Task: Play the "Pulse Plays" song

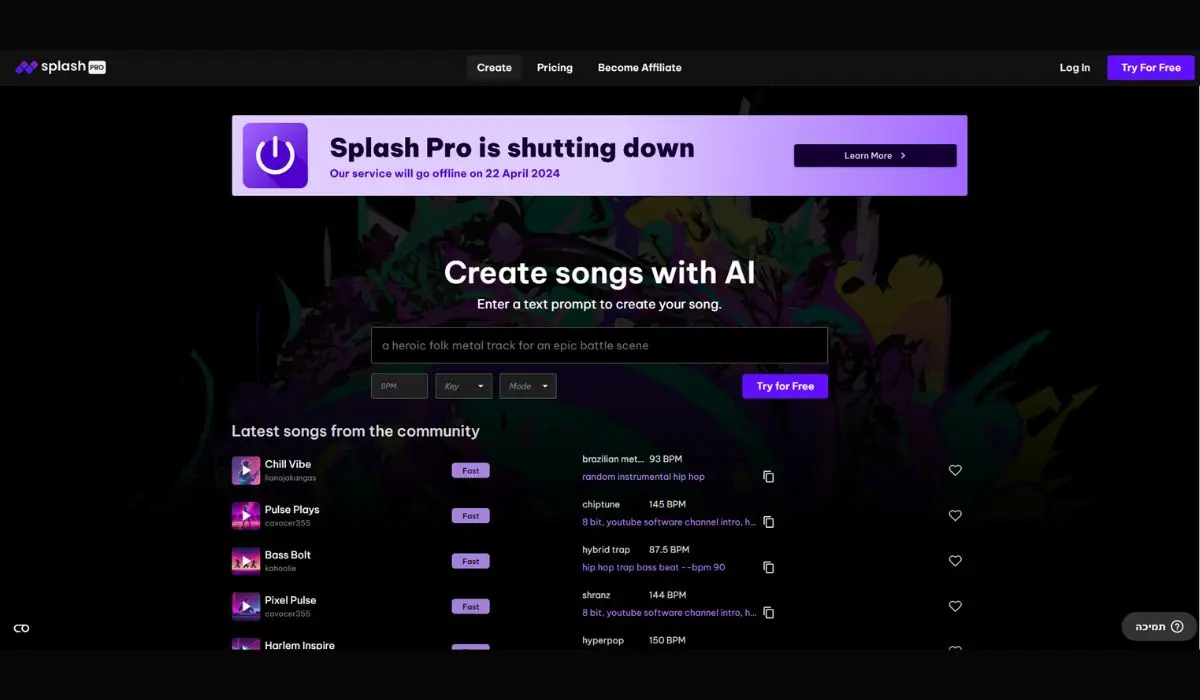Action: pos(246,515)
